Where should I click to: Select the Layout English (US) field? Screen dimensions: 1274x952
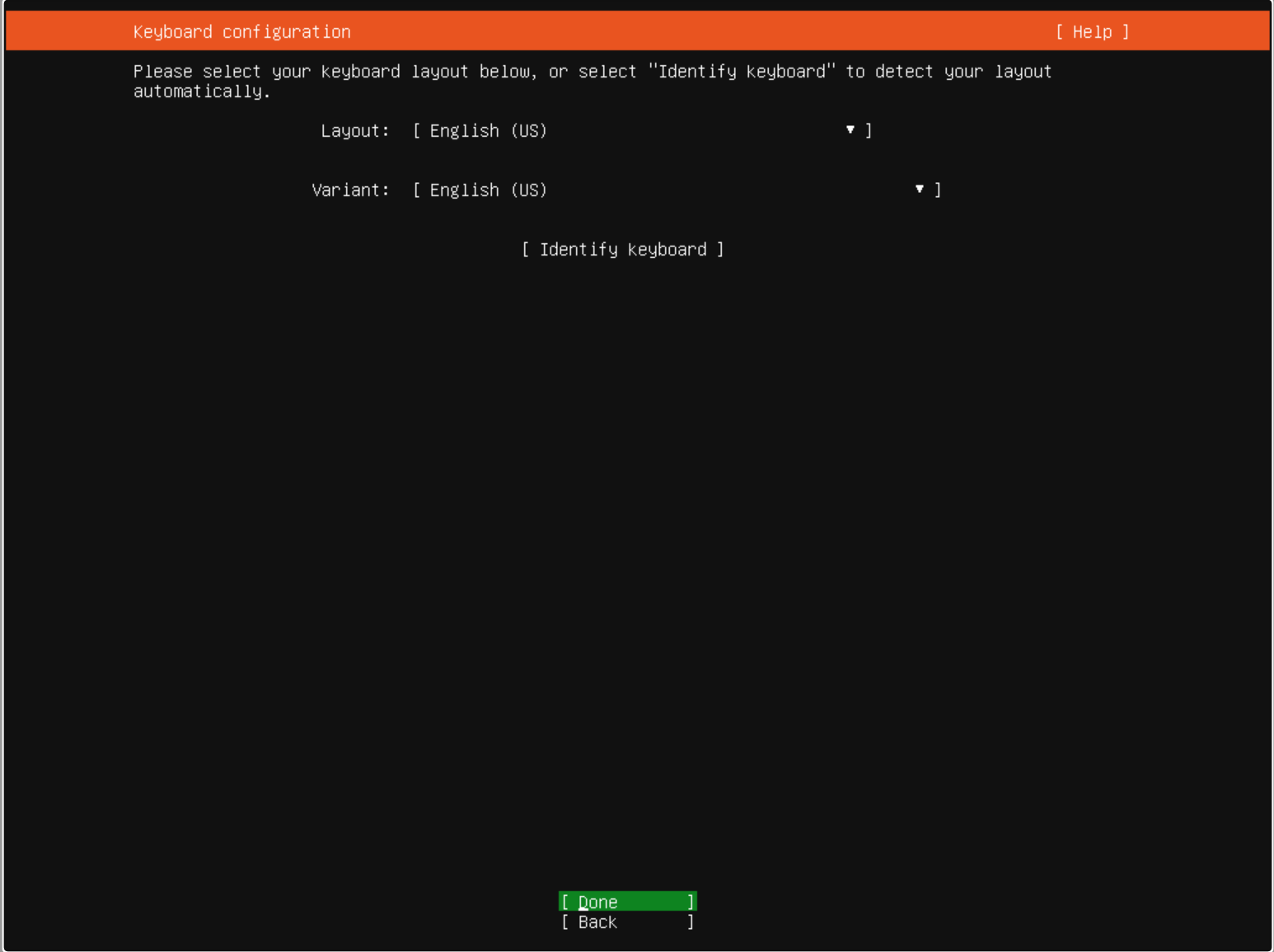488,131
